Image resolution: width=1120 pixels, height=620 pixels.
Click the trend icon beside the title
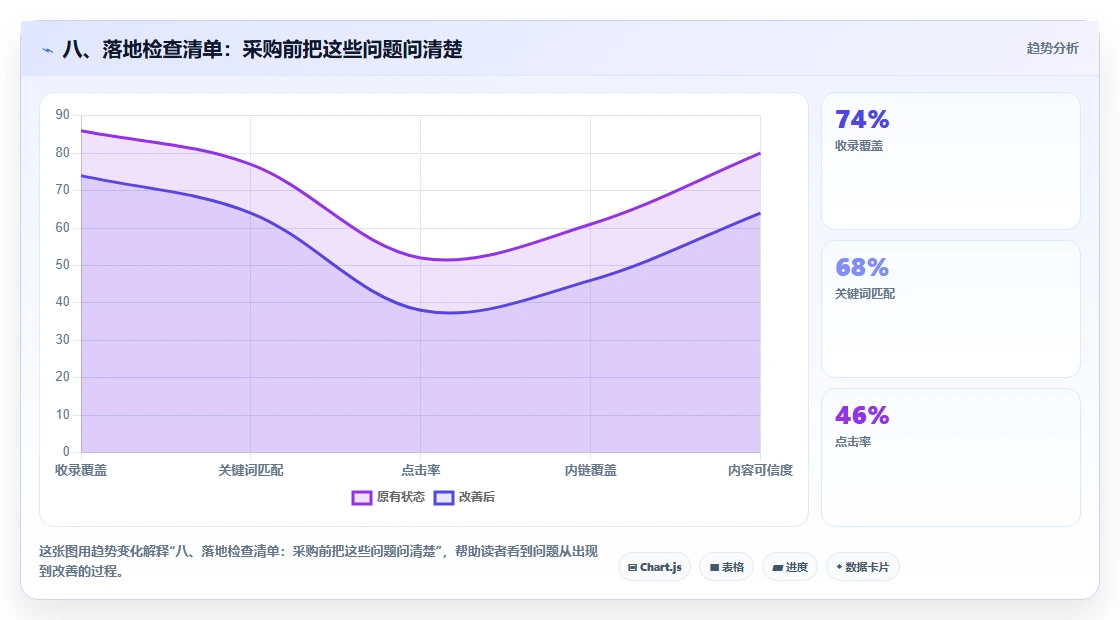48,50
